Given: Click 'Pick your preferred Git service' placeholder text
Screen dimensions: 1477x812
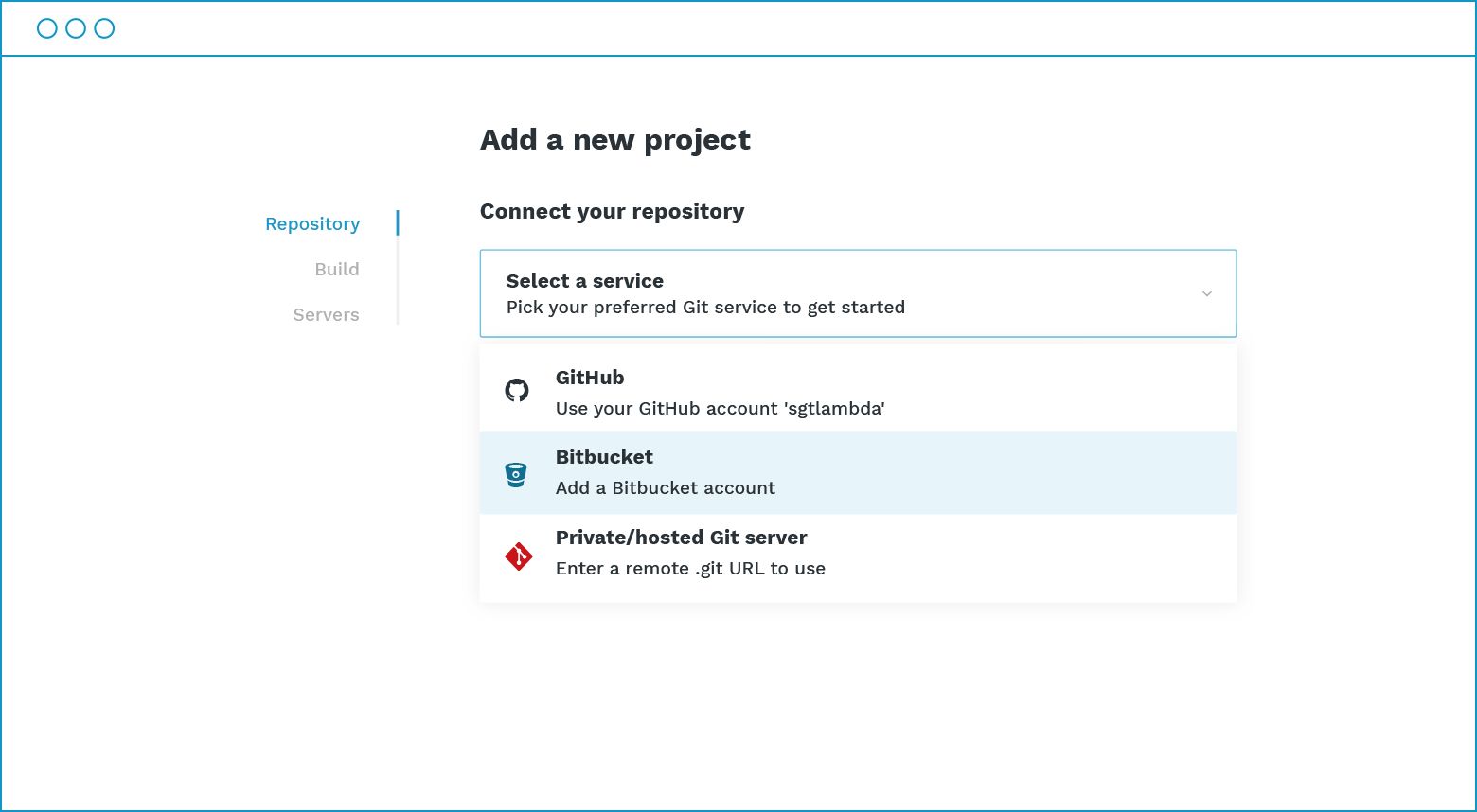Looking at the screenshot, I should click(705, 308).
